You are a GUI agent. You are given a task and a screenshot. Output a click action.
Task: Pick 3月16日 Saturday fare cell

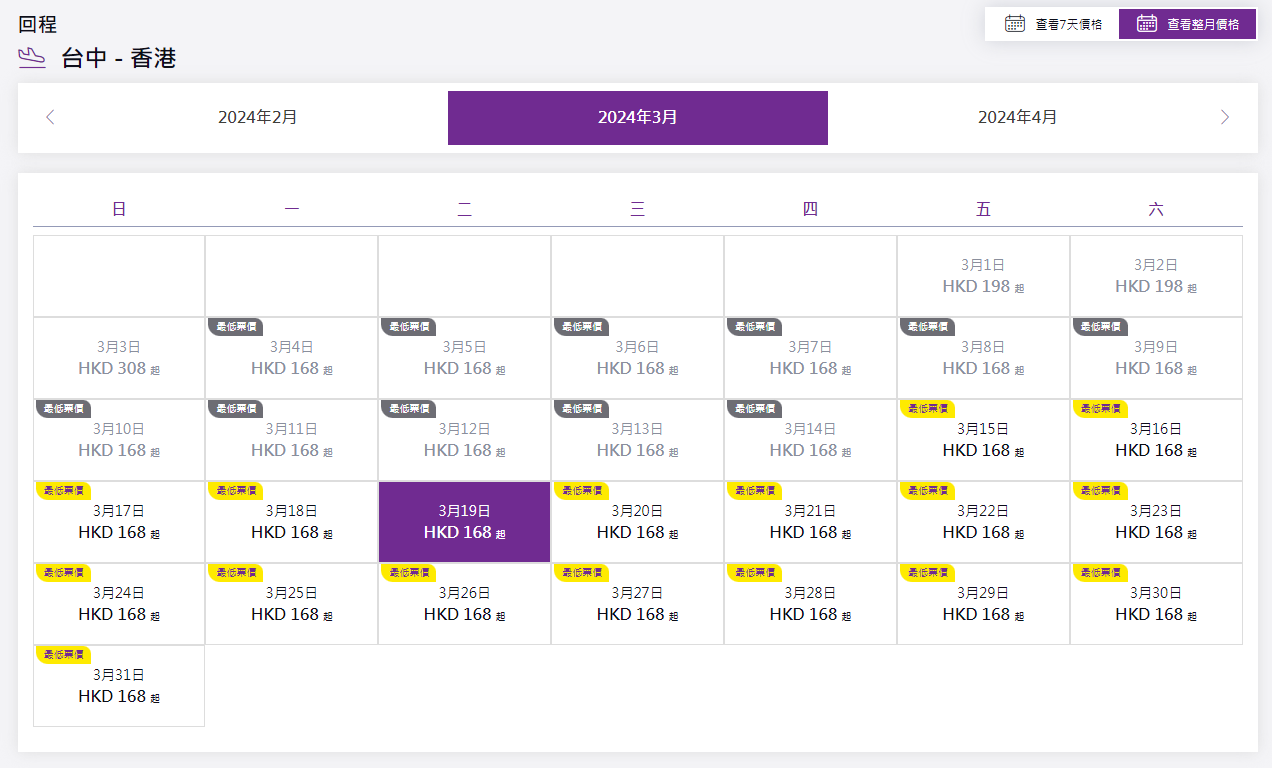point(1156,440)
